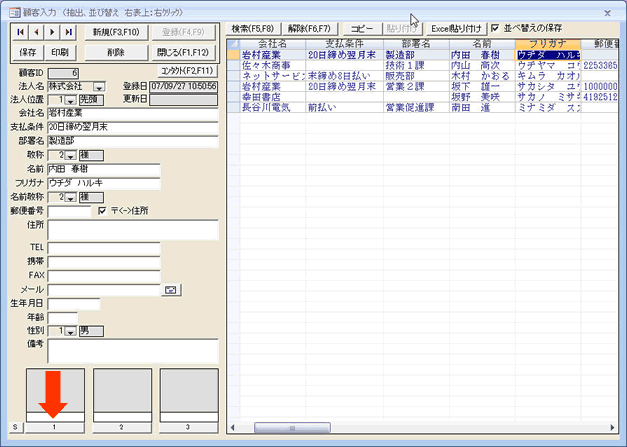Click the mail send icon button
This screenshot has height=447, width=627.
(171, 290)
